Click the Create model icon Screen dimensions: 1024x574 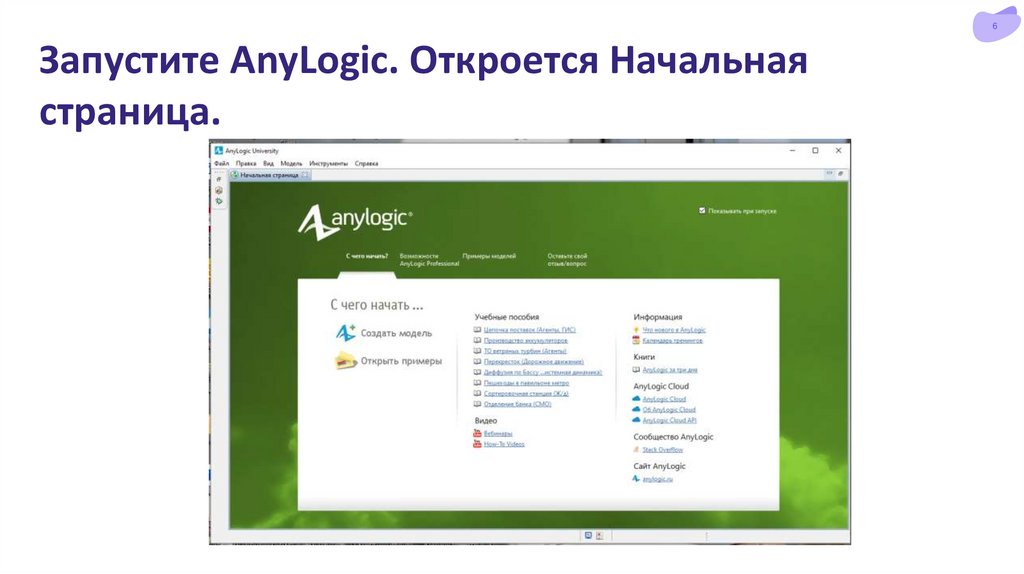[x=345, y=332]
